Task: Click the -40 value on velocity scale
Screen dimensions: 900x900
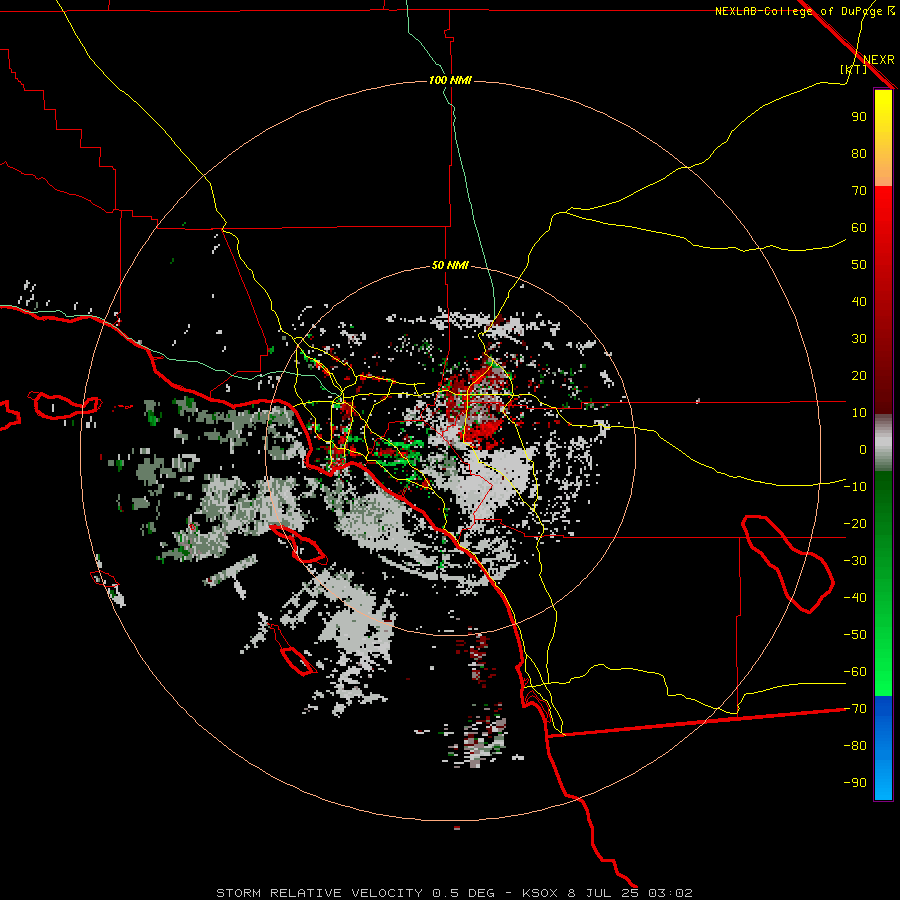Action: pos(855,598)
